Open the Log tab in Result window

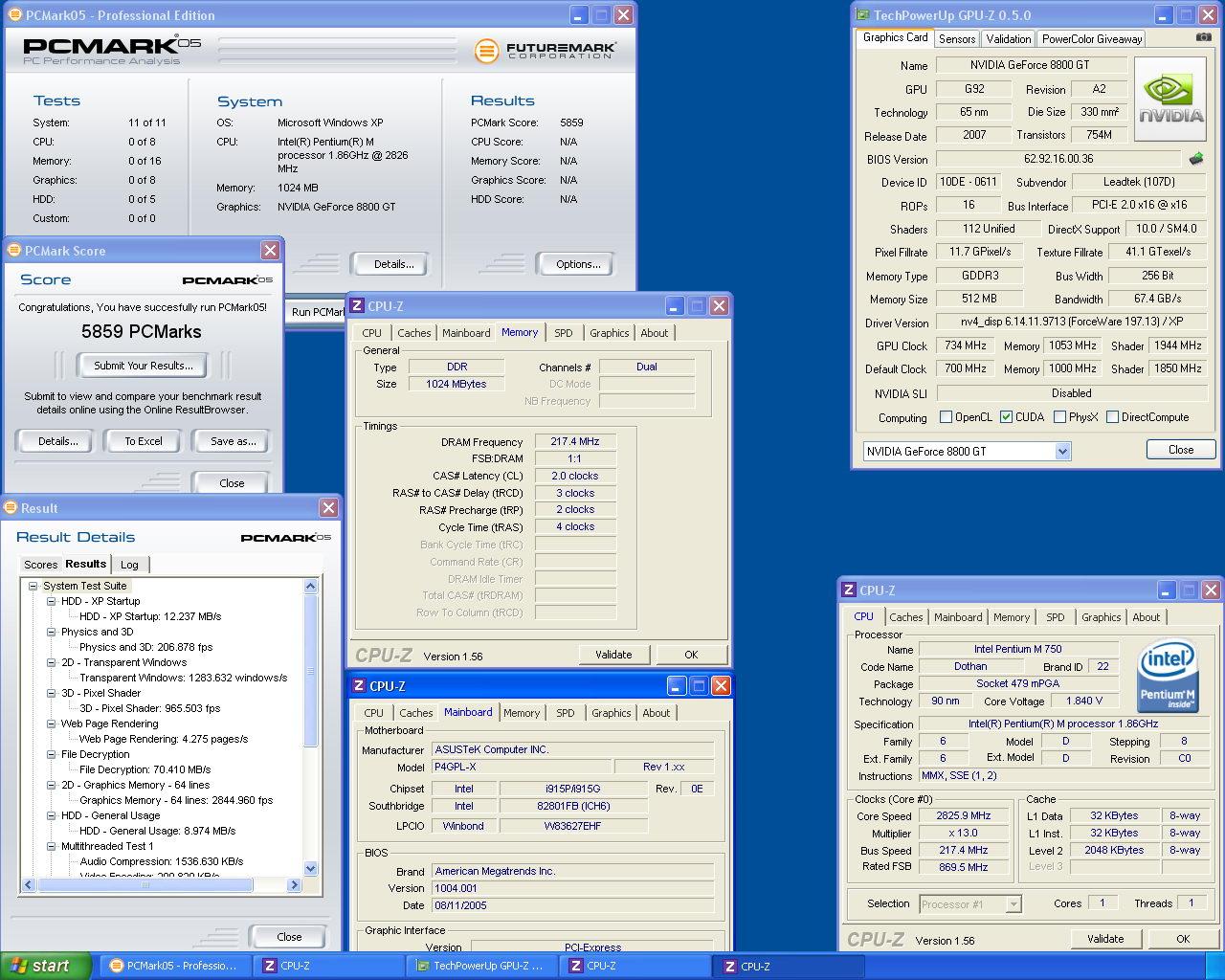129,565
